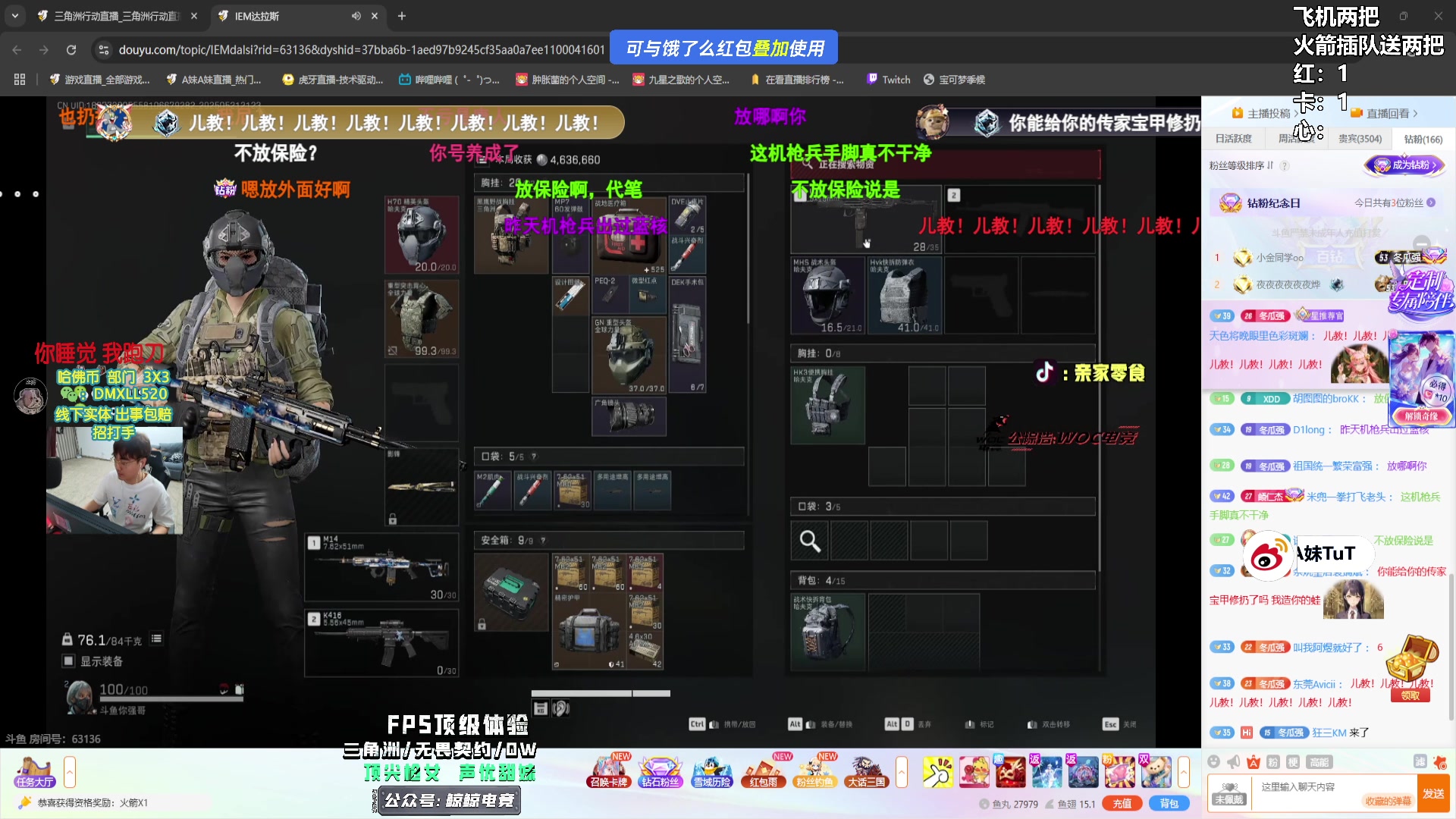Click the 充值 recharge button
Viewport: 1456px width, 819px height.
[1122, 804]
